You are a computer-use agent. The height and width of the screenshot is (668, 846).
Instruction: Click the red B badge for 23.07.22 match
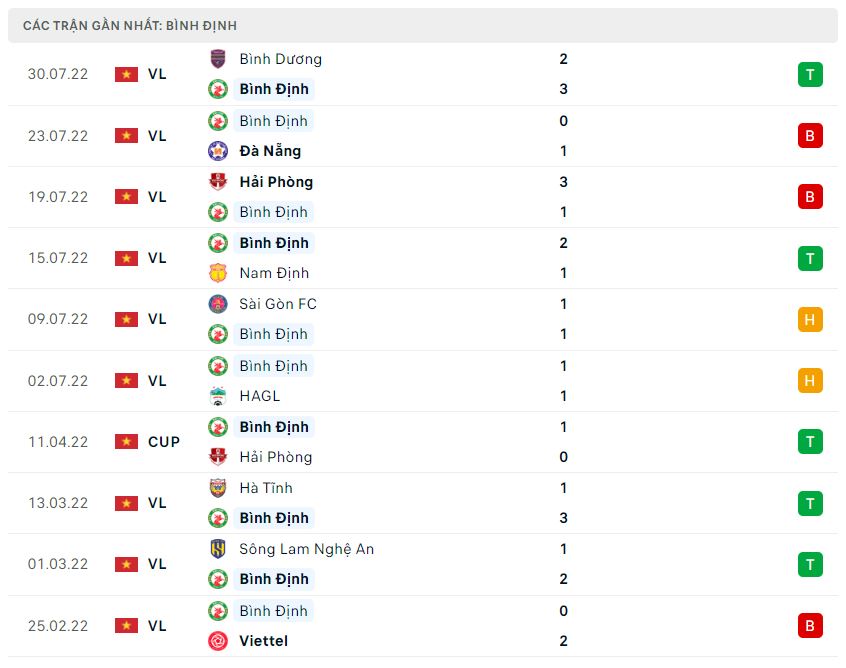(810, 136)
